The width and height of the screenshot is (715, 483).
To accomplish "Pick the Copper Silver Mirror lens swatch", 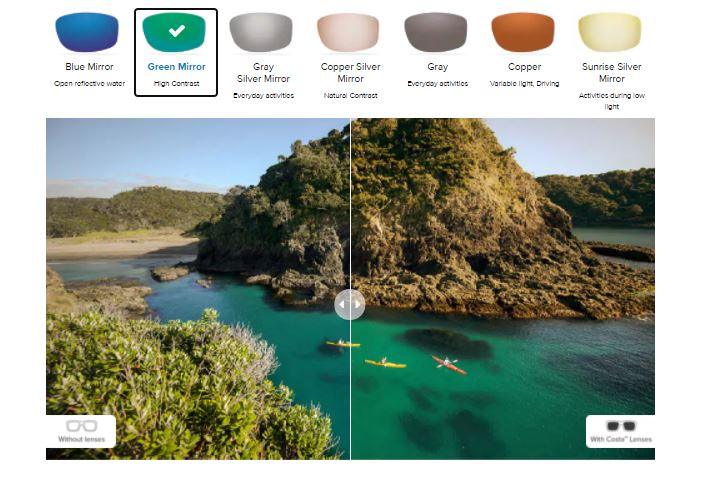I will click(x=348, y=31).
